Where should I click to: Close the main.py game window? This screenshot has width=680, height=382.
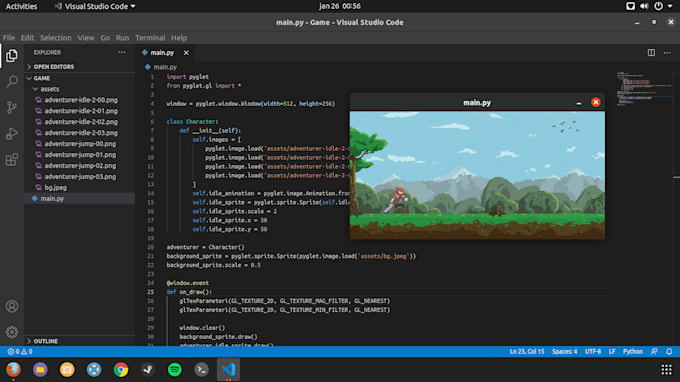(x=595, y=102)
